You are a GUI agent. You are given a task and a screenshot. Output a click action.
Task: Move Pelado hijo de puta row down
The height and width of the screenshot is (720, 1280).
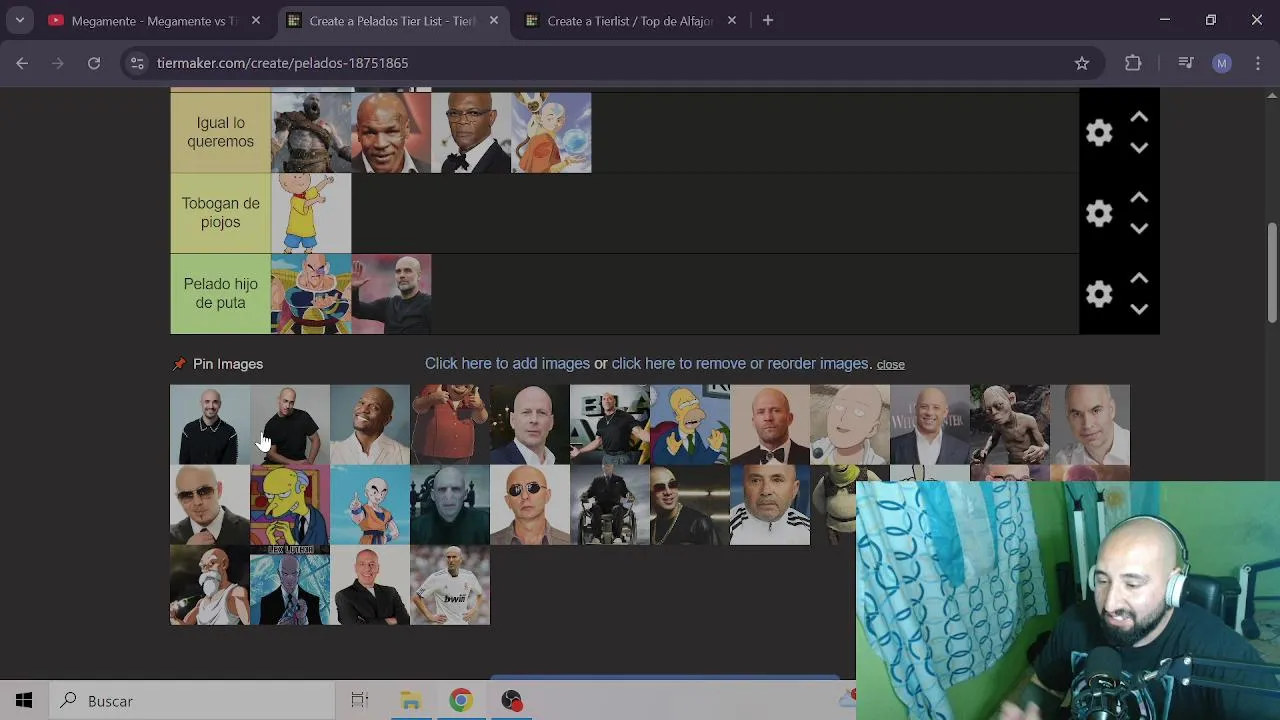tap(1139, 309)
